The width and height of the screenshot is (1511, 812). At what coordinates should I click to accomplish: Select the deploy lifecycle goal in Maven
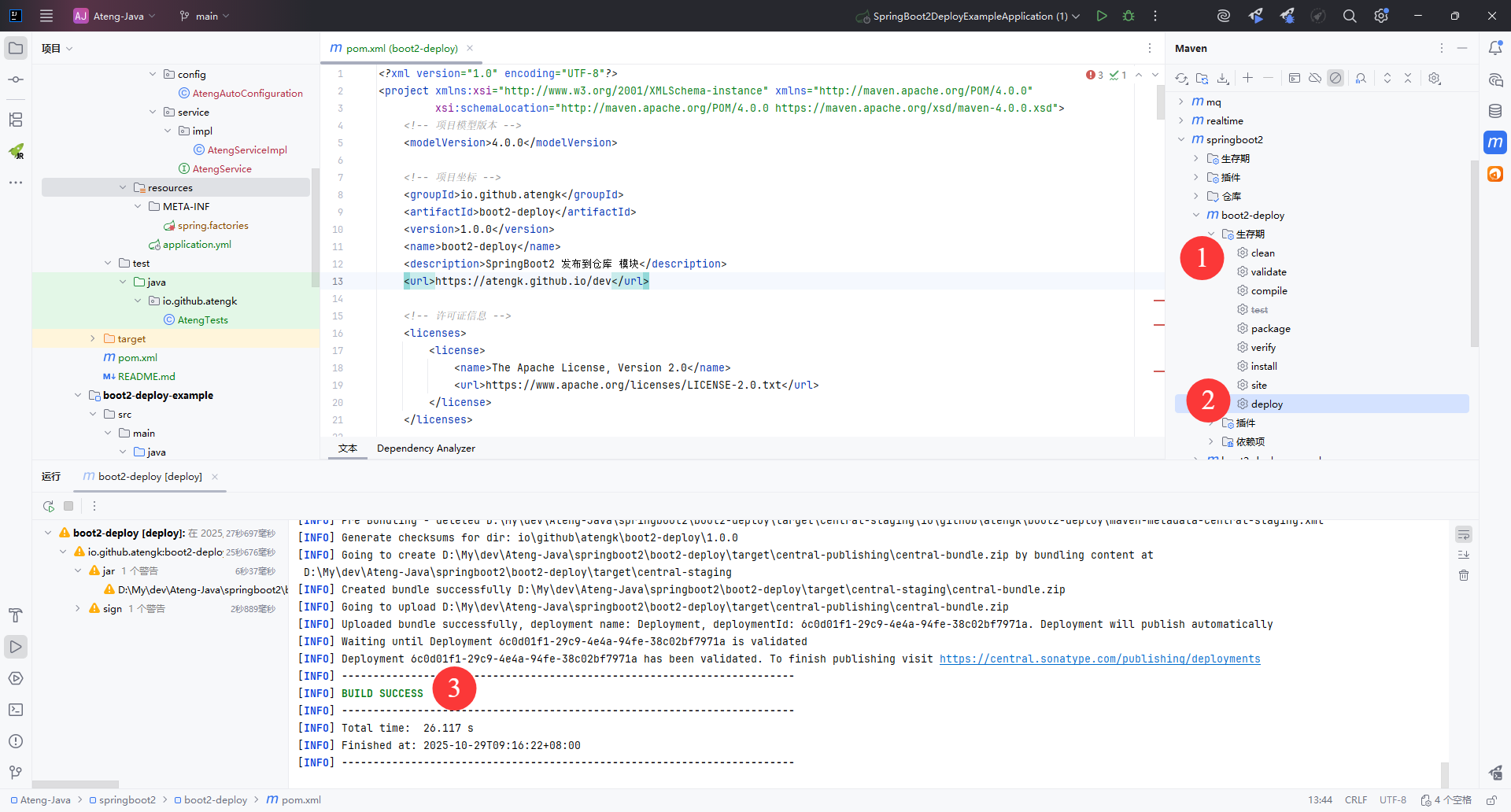(x=1266, y=404)
